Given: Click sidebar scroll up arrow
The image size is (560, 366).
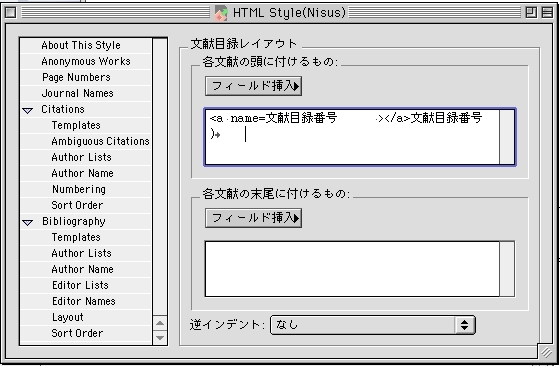Looking at the screenshot, I should pos(160,323).
